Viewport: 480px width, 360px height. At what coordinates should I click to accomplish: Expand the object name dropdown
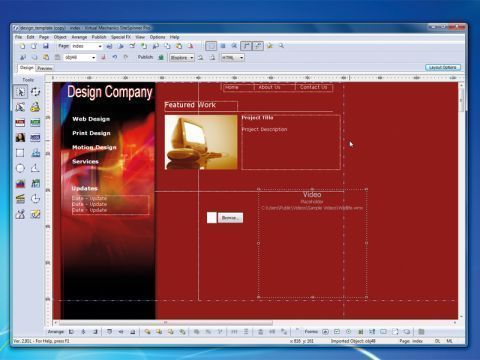pyautogui.click(x=80, y=57)
